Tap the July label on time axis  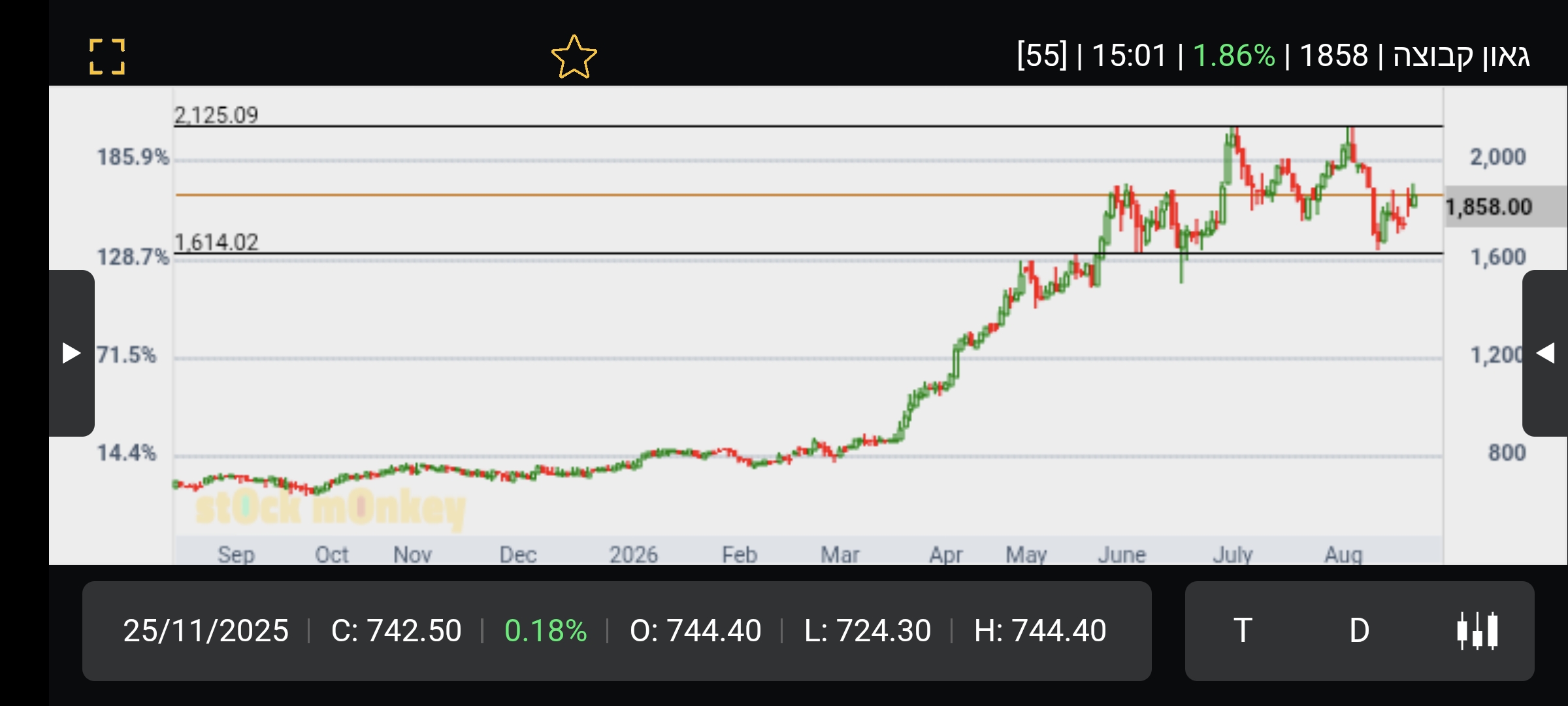tap(1232, 554)
